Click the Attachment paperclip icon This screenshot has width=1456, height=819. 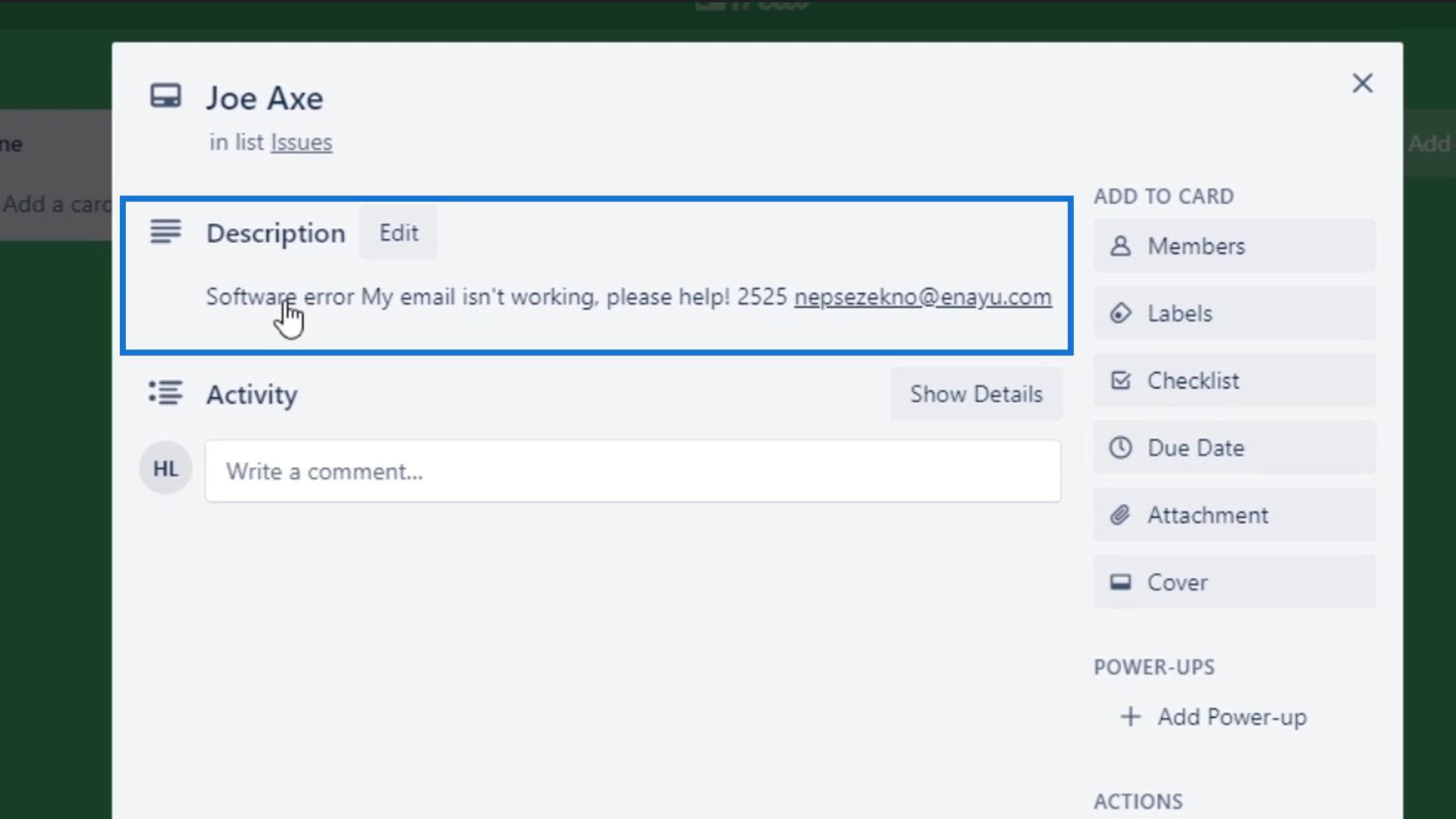tap(1120, 515)
